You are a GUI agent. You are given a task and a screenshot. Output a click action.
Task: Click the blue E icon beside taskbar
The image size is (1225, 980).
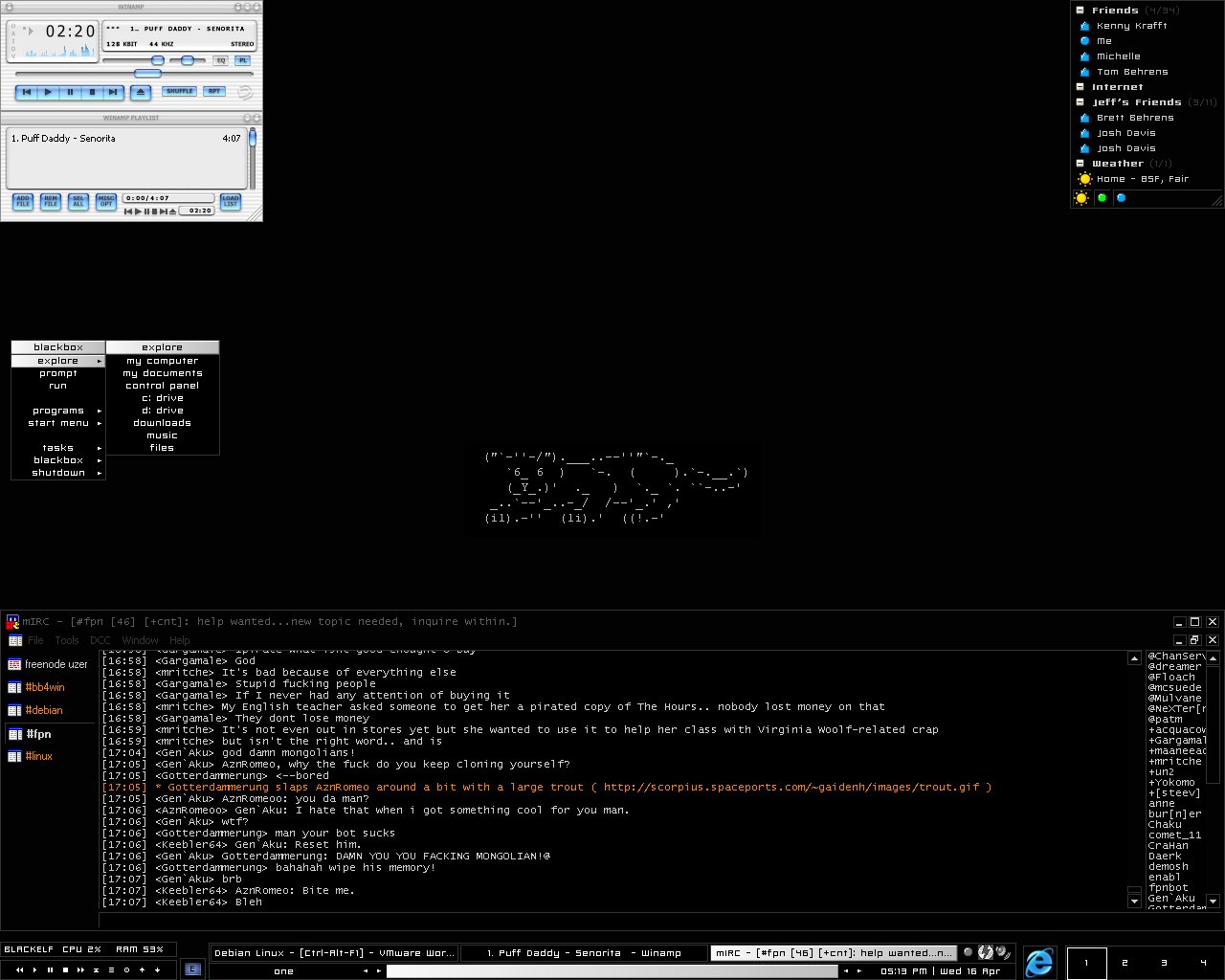tap(192, 969)
